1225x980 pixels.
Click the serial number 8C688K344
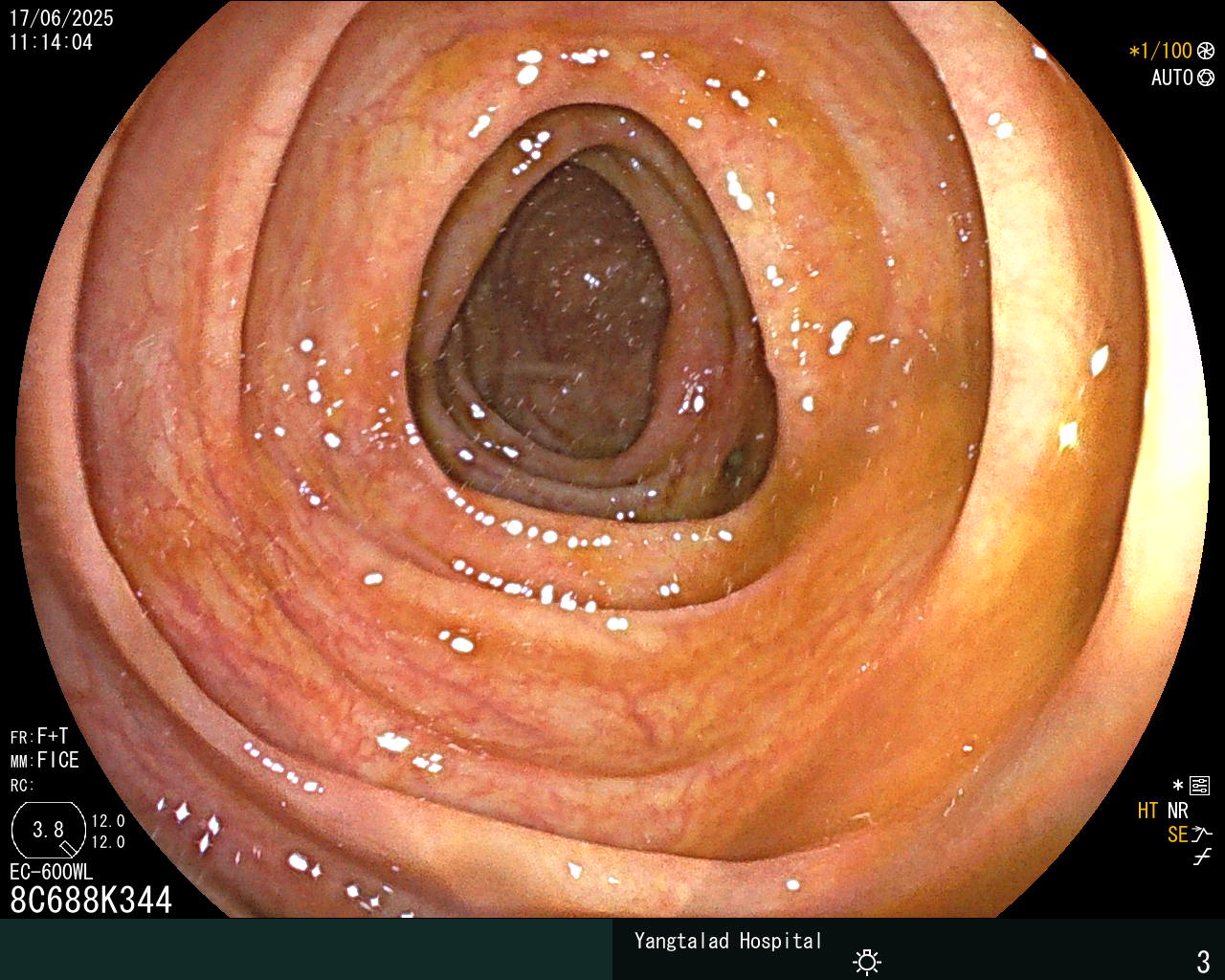(x=91, y=900)
